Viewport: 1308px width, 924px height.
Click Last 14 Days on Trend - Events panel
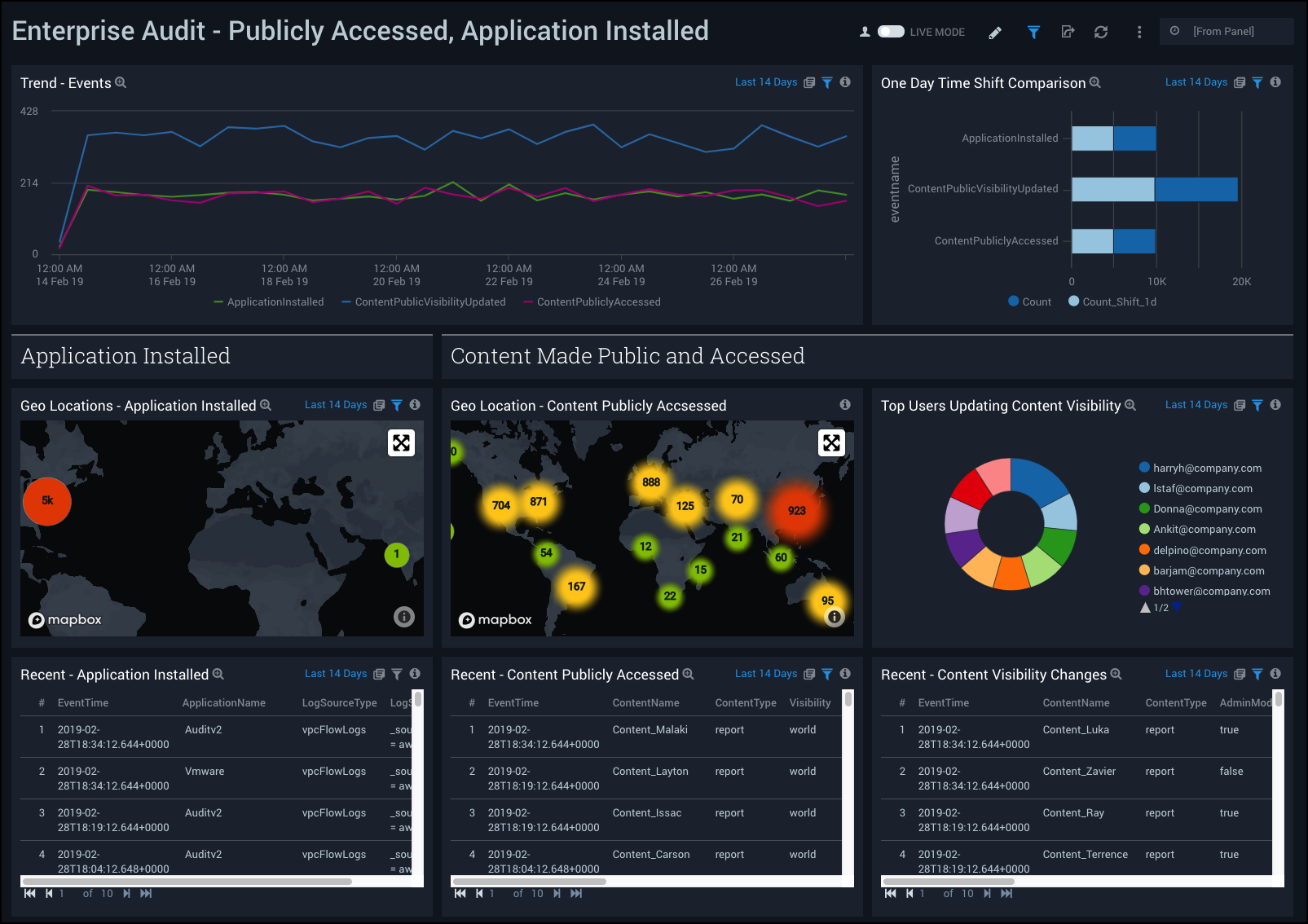coord(765,82)
